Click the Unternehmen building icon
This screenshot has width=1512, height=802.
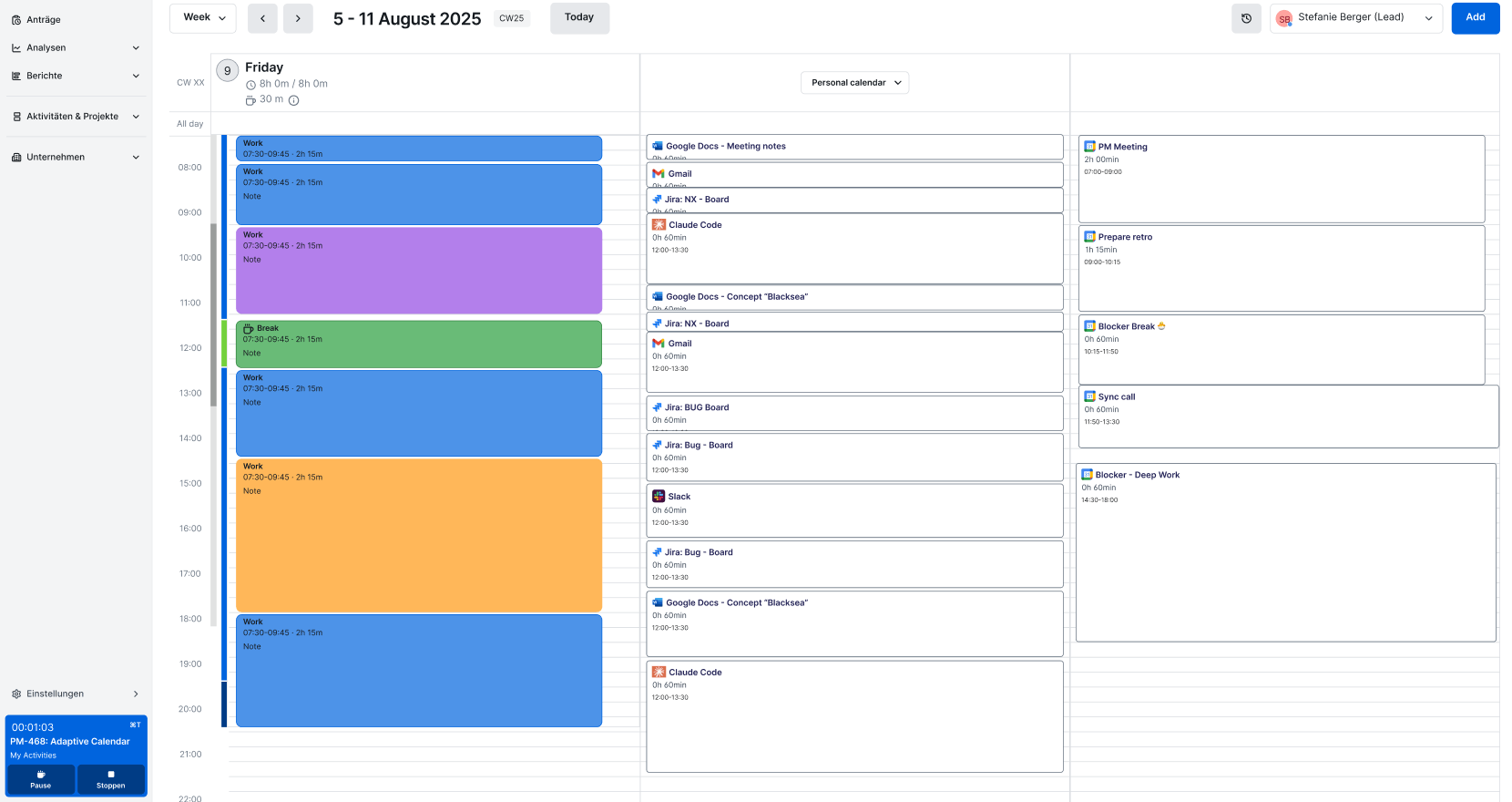[x=16, y=158]
